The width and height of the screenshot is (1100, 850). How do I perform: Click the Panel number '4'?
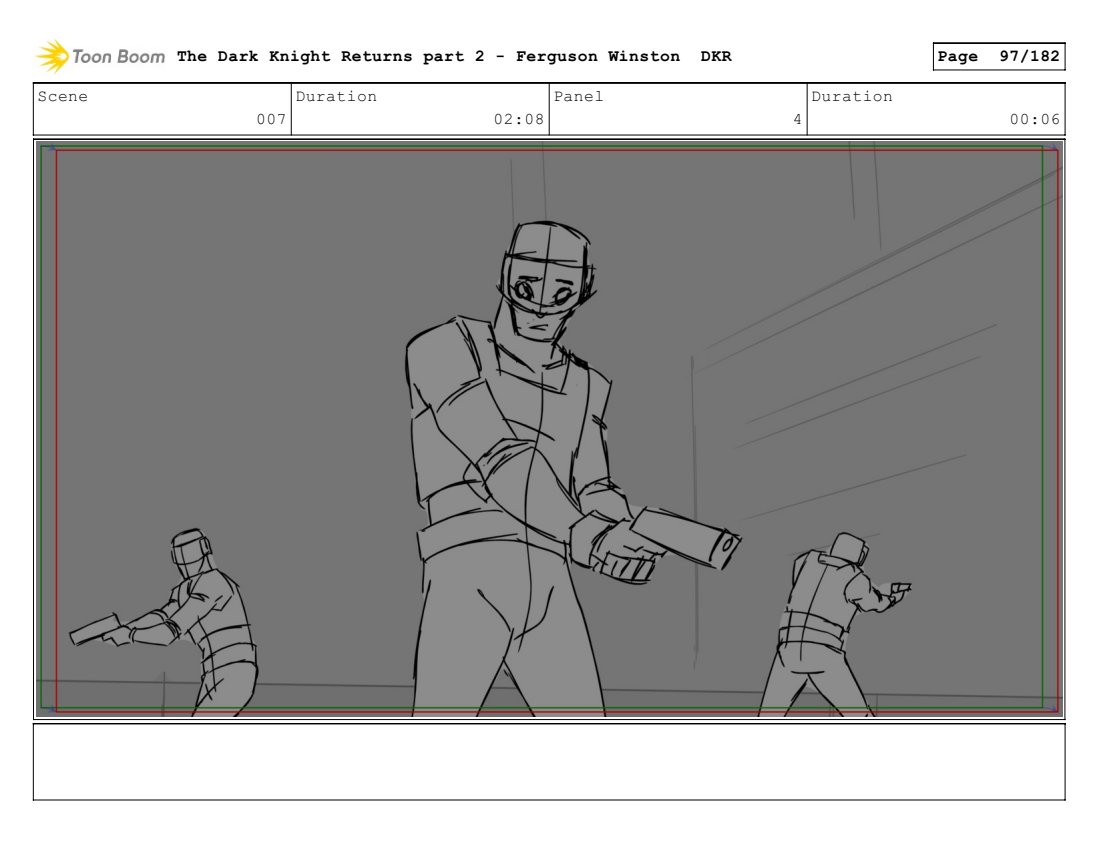(797, 119)
